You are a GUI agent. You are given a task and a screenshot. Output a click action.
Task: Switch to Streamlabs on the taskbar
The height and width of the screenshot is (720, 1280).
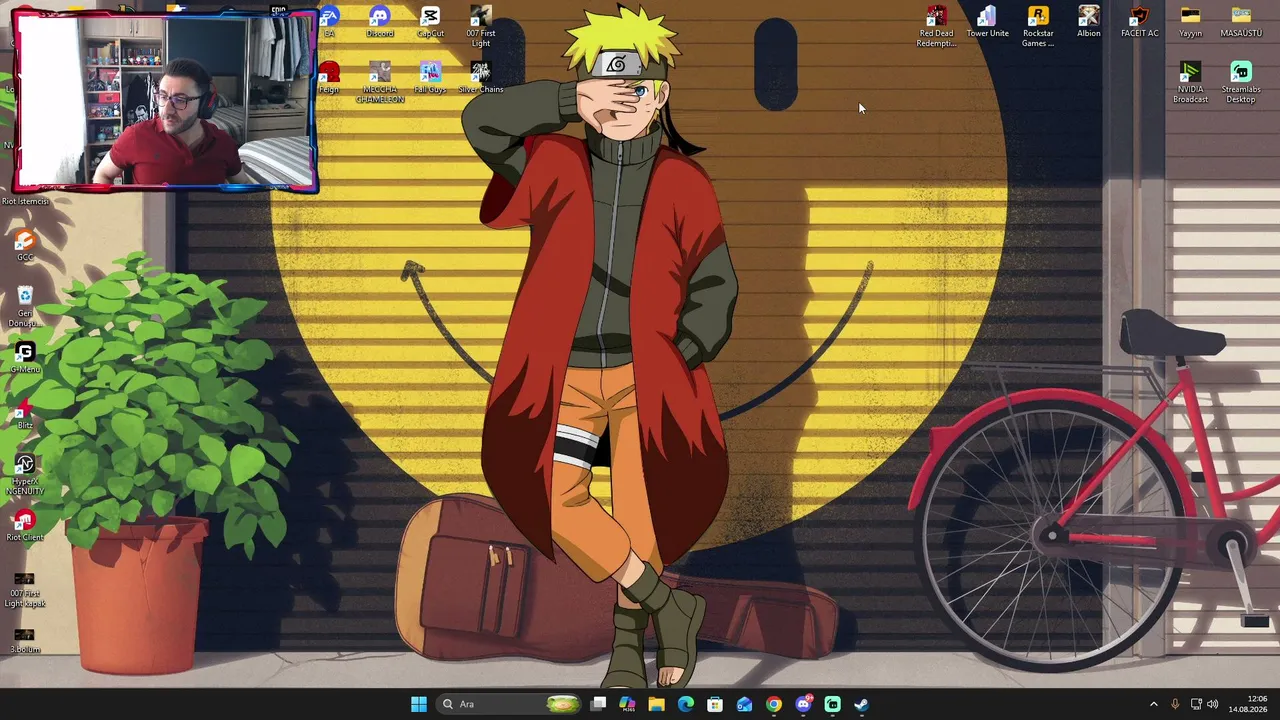(832, 704)
